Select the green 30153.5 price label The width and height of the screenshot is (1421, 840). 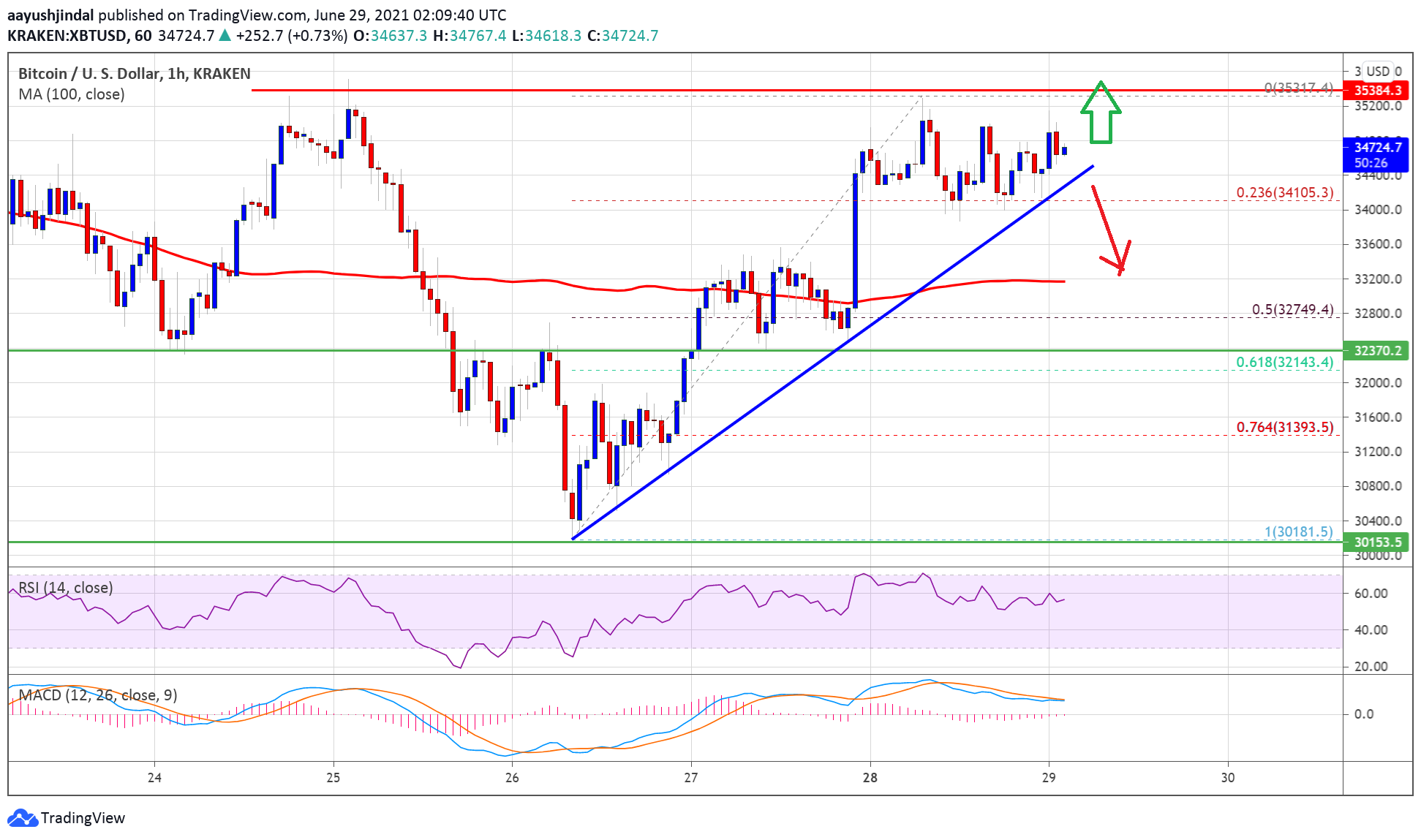click(1377, 542)
